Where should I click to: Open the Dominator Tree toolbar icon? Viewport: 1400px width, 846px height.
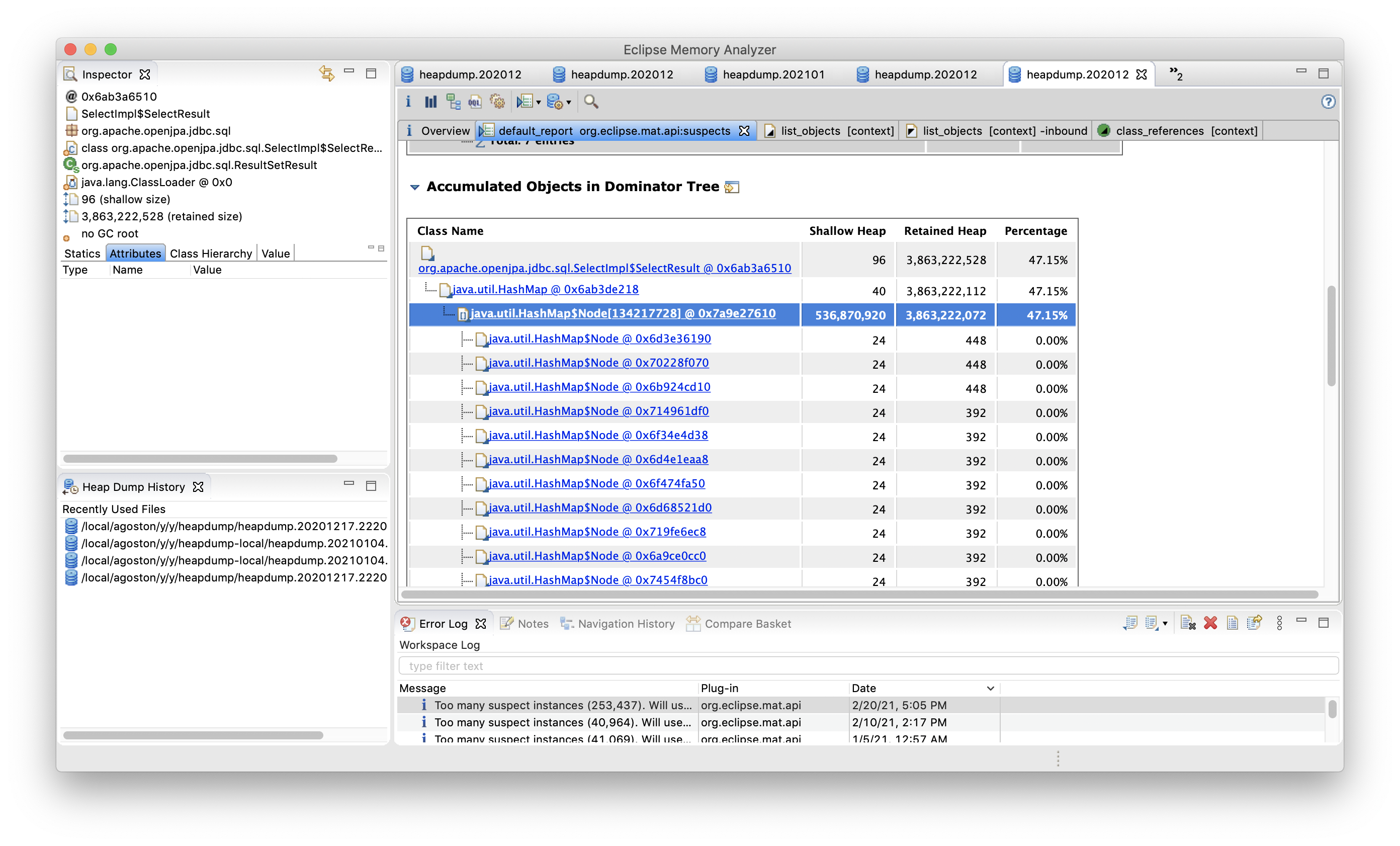[x=453, y=102]
